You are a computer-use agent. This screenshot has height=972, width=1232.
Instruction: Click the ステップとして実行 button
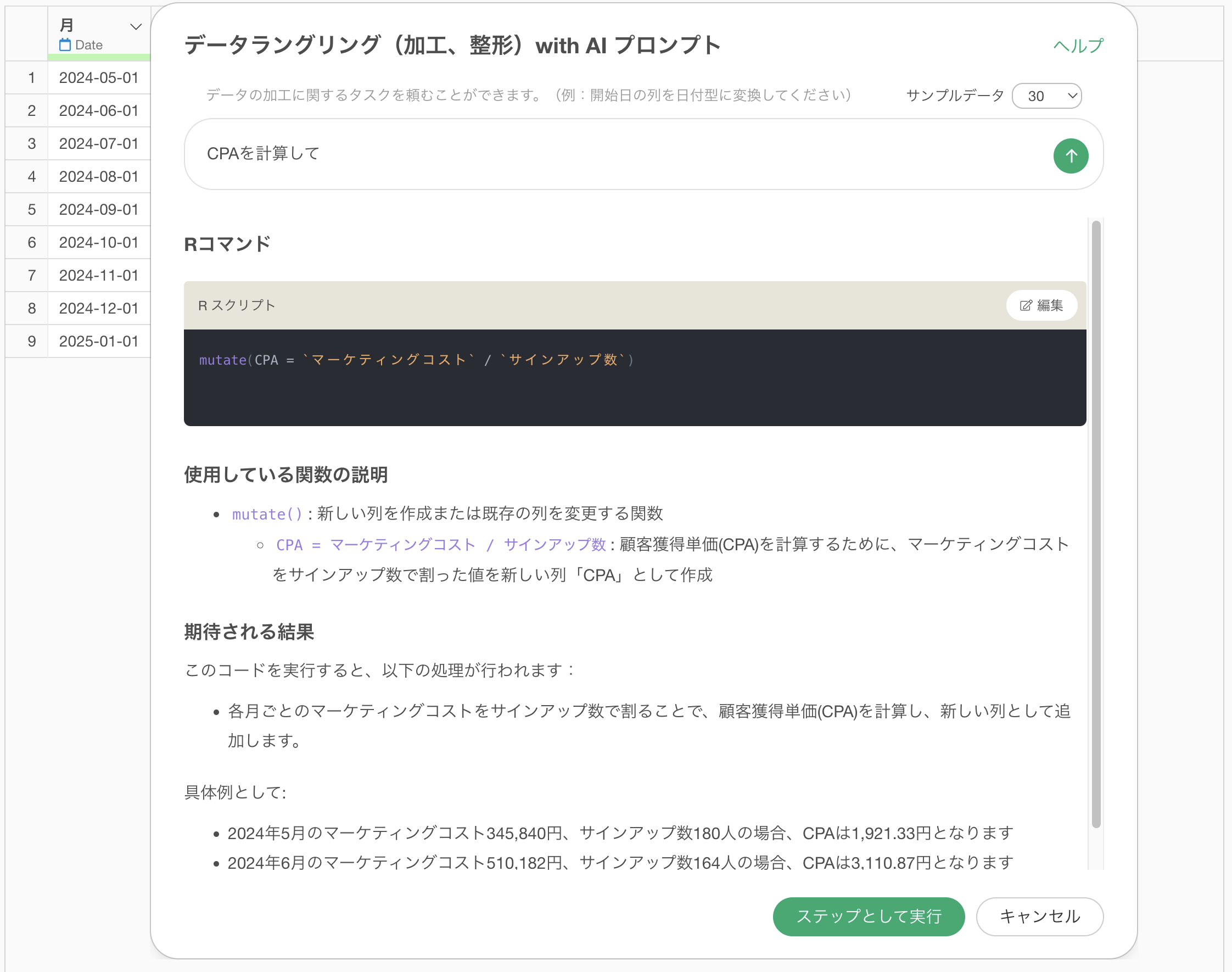click(x=868, y=915)
